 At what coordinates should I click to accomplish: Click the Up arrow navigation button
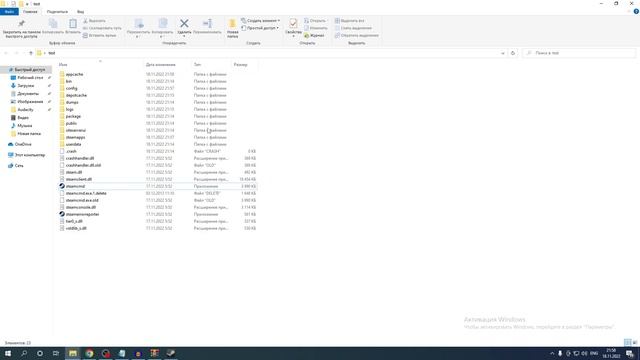click(x=31, y=53)
